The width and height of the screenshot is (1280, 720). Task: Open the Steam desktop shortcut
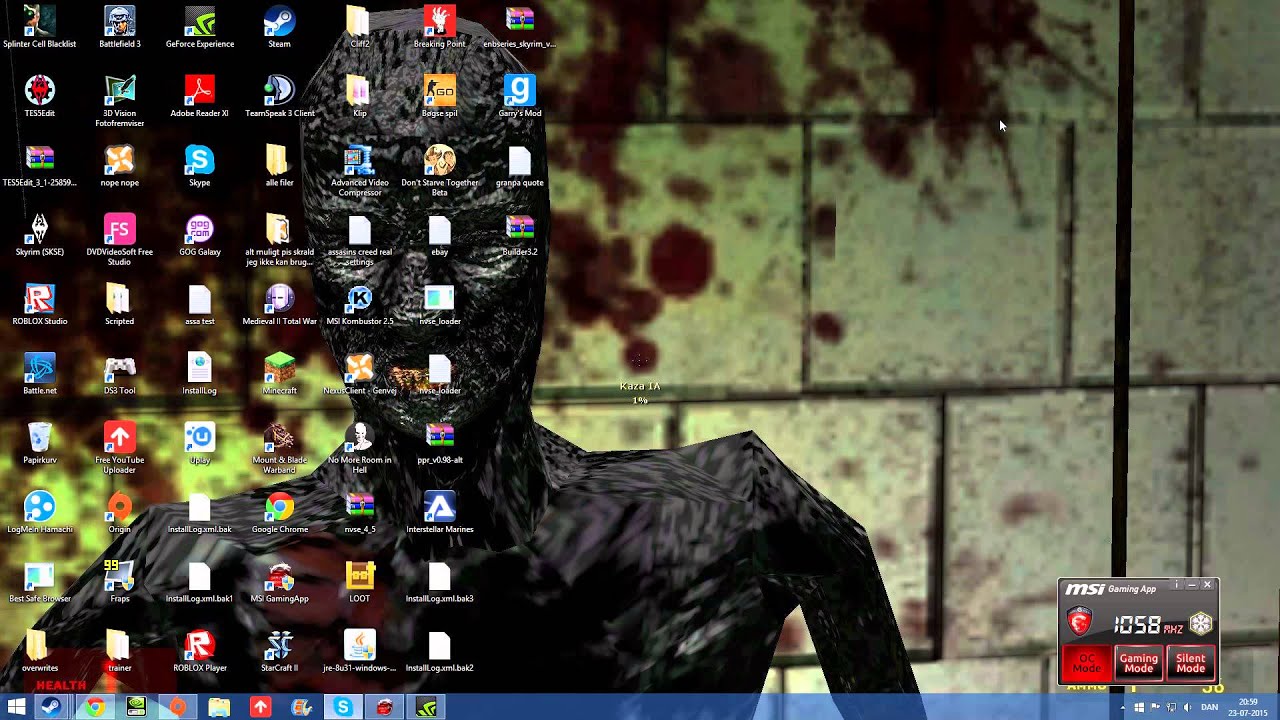coord(279,27)
